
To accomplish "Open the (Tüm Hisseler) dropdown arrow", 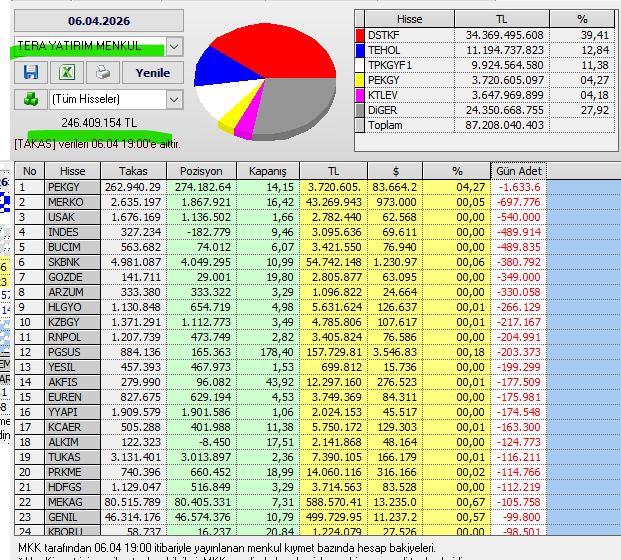I will (x=174, y=99).
